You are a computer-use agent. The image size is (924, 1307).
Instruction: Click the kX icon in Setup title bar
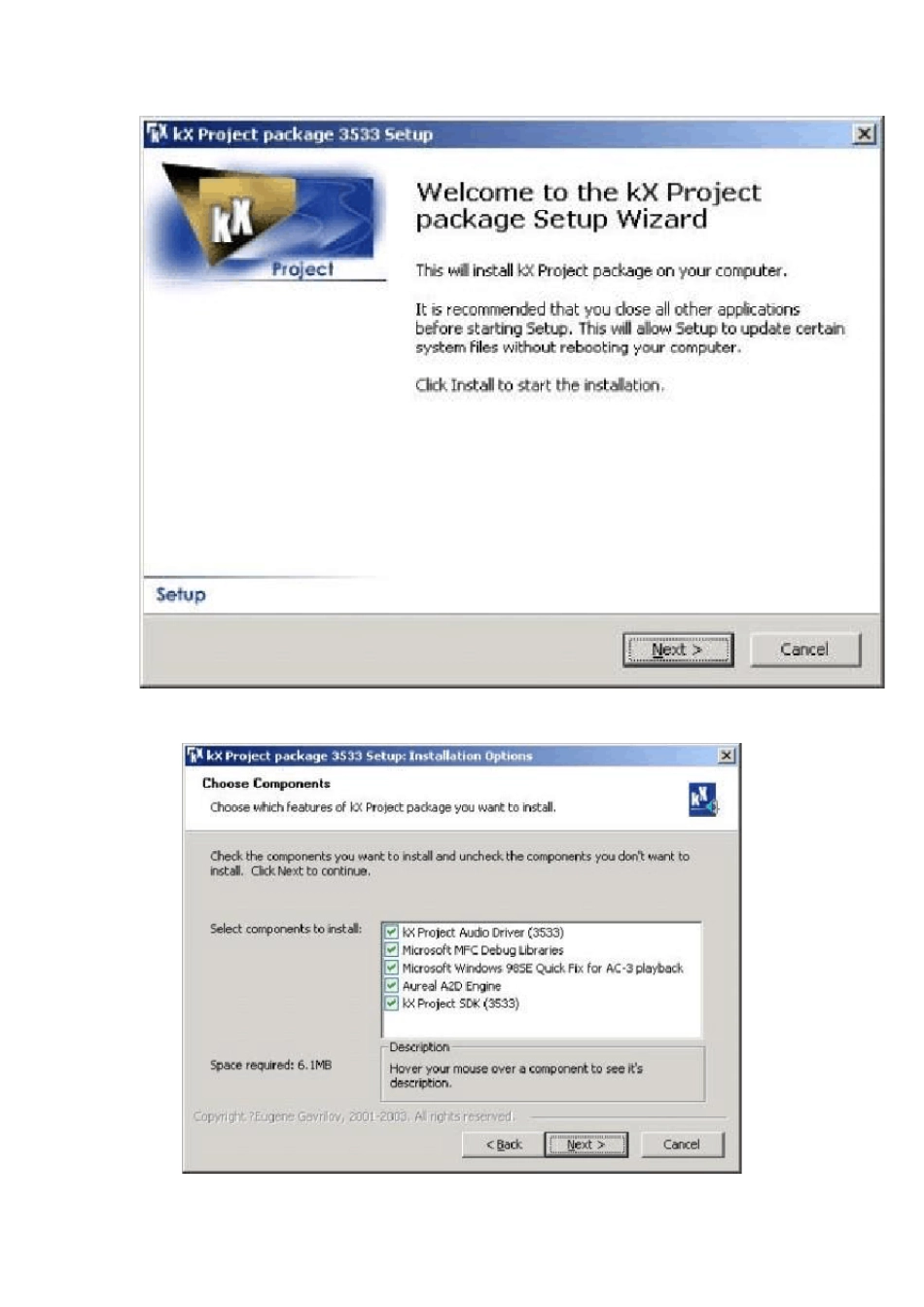pyautogui.click(x=158, y=133)
